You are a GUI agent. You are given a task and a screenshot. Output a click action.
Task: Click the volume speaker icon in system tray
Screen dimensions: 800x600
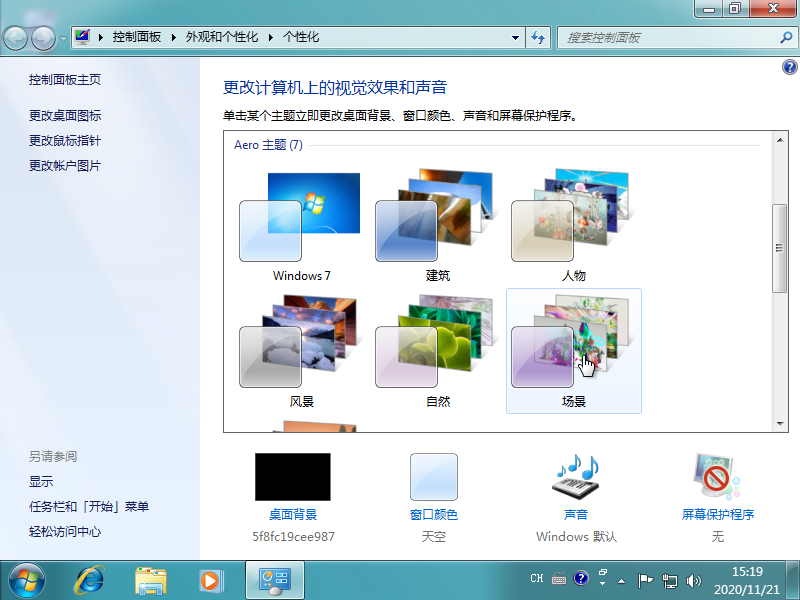[694, 578]
